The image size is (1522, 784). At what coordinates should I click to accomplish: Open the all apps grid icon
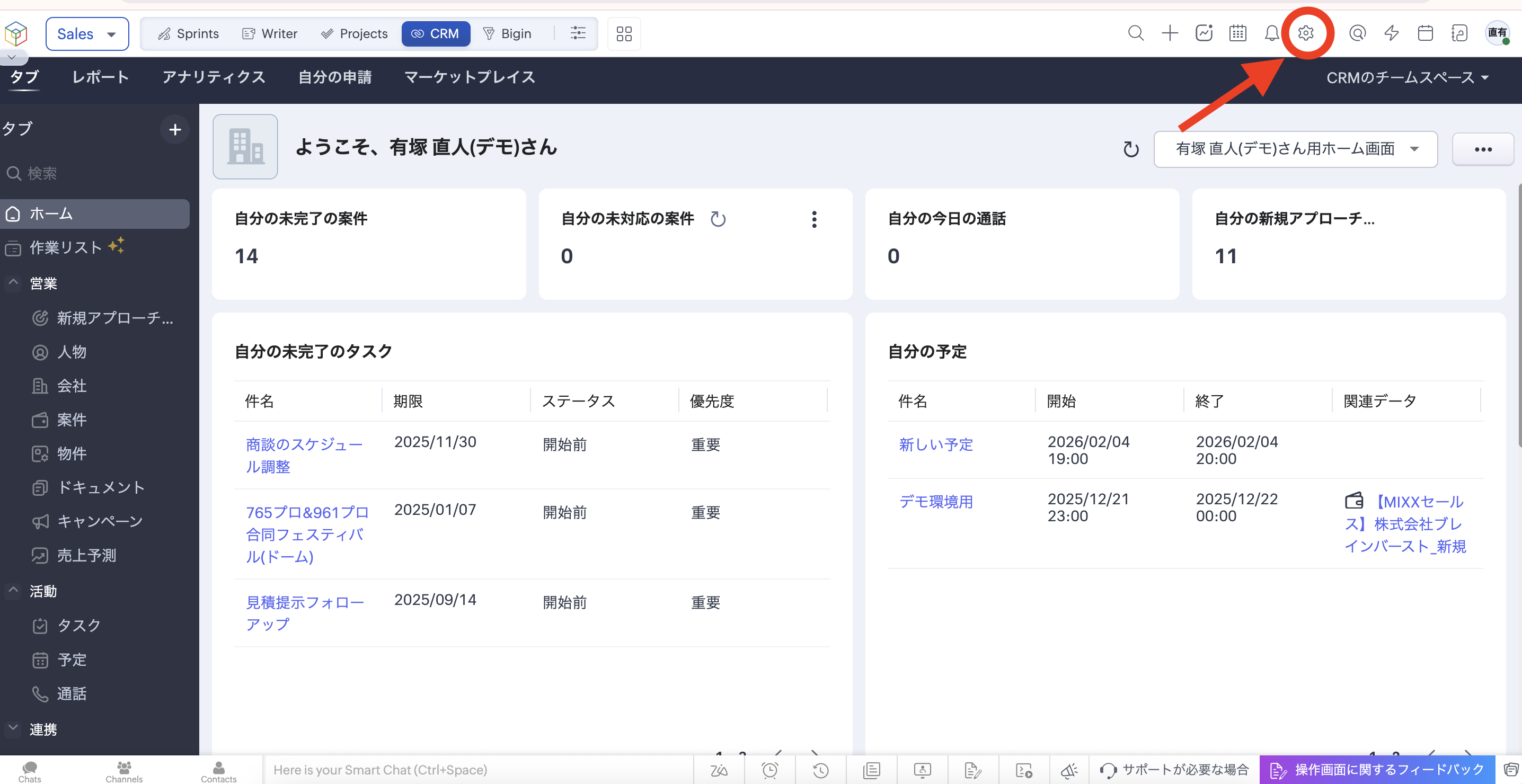624,34
